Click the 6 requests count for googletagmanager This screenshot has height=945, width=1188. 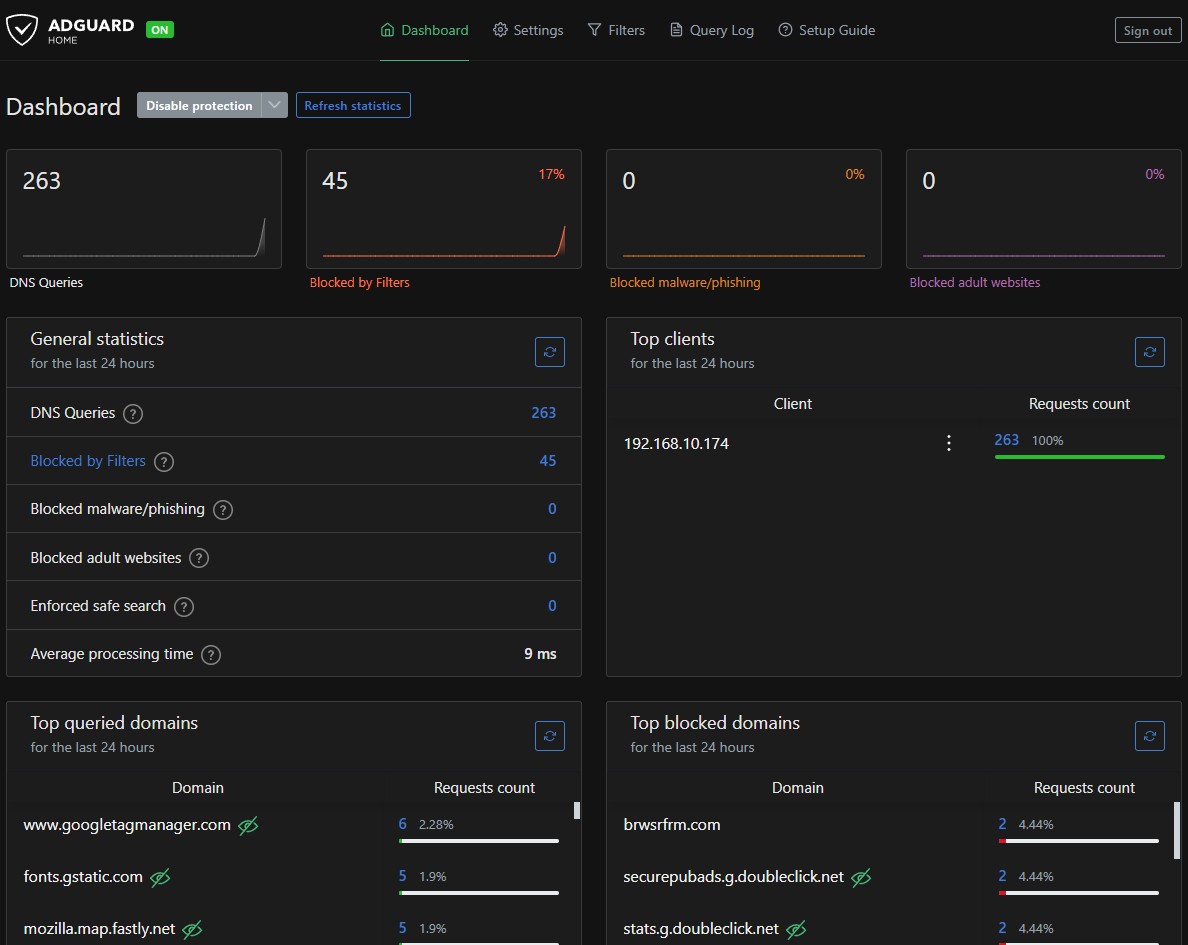[402, 824]
